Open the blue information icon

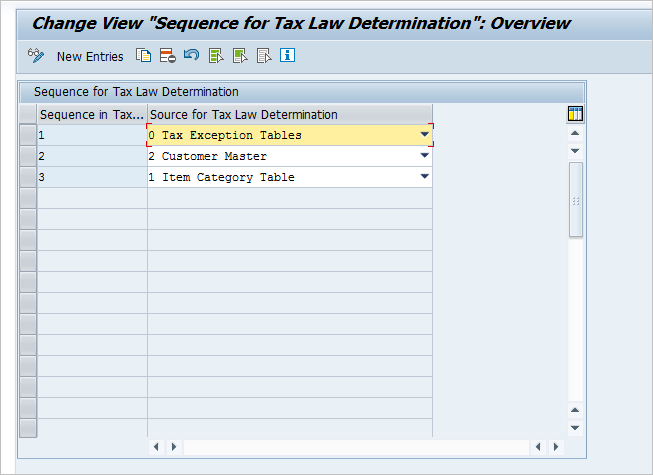tap(287, 55)
